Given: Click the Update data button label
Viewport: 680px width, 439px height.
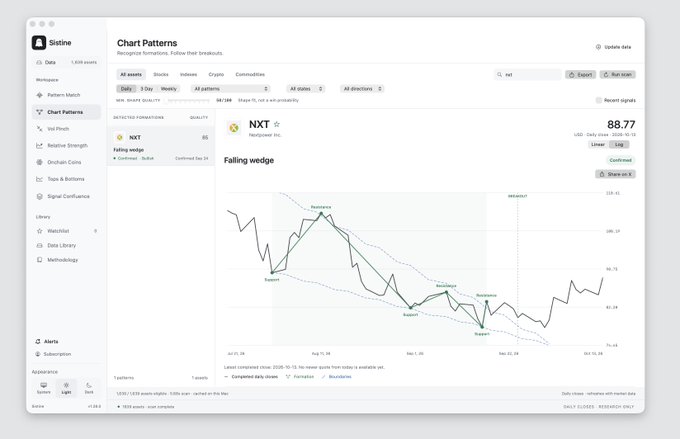Looking at the screenshot, I should [618, 47].
